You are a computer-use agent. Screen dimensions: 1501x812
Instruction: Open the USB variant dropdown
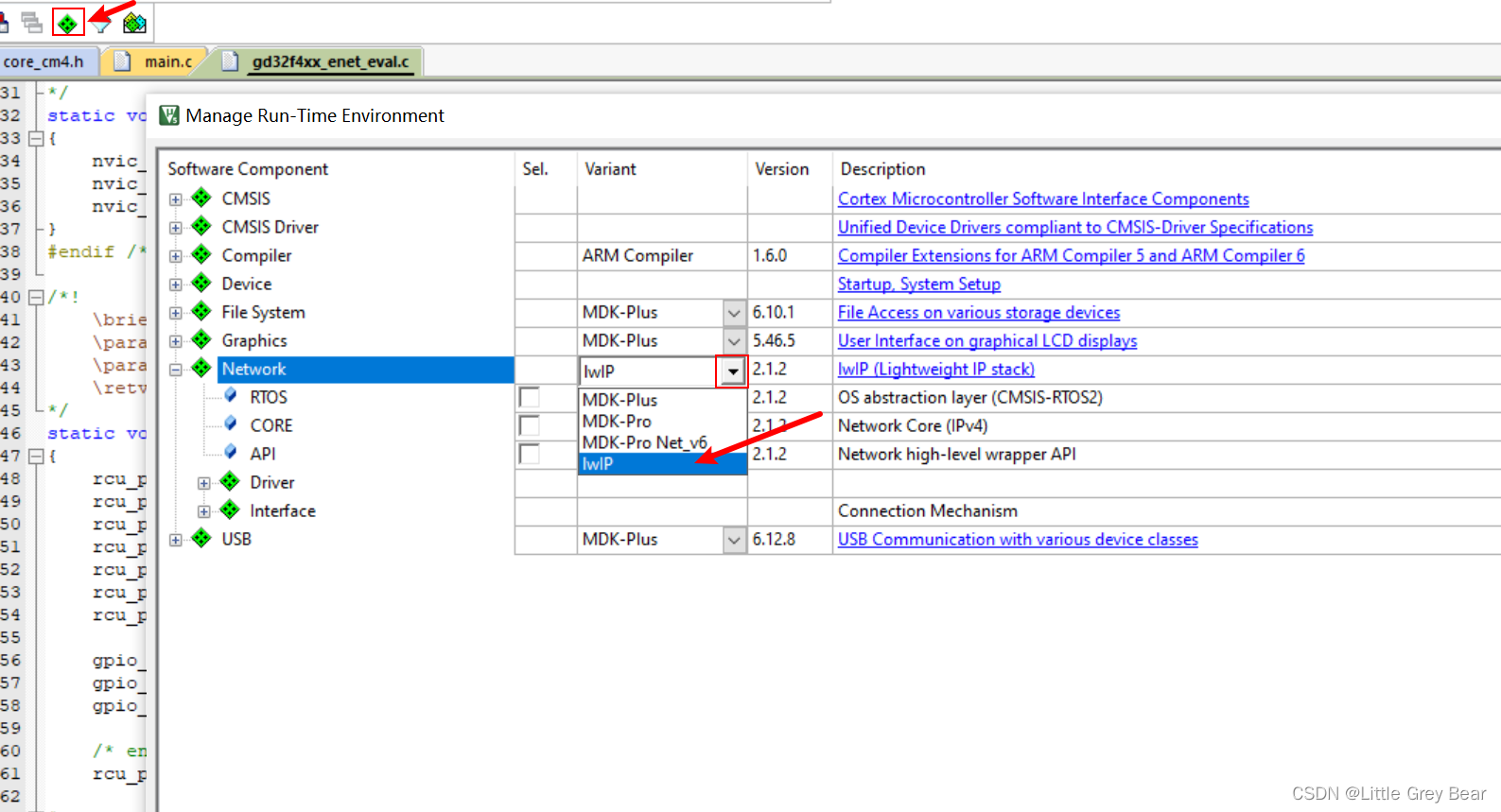(734, 540)
